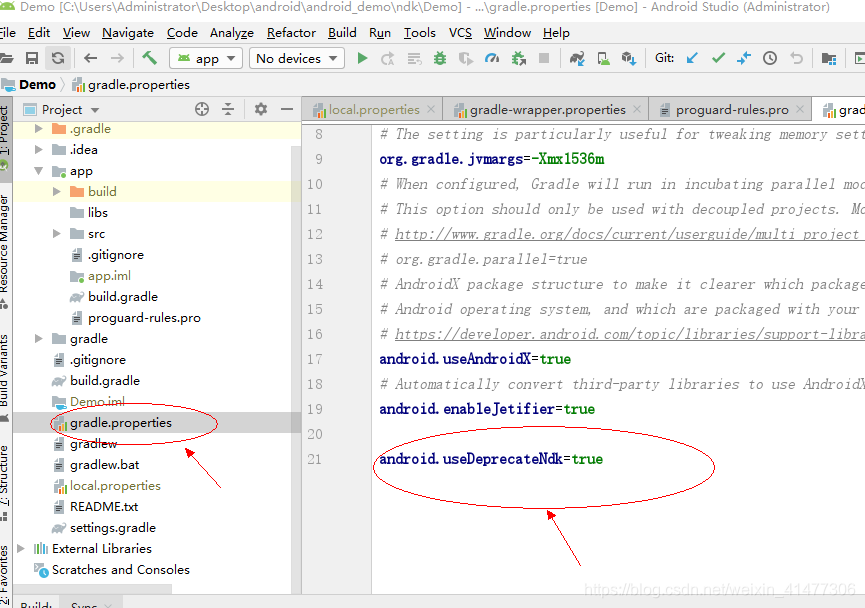Click Collapse All icon in Project panel
The image size is (865, 608).
click(x=228, y=109)
